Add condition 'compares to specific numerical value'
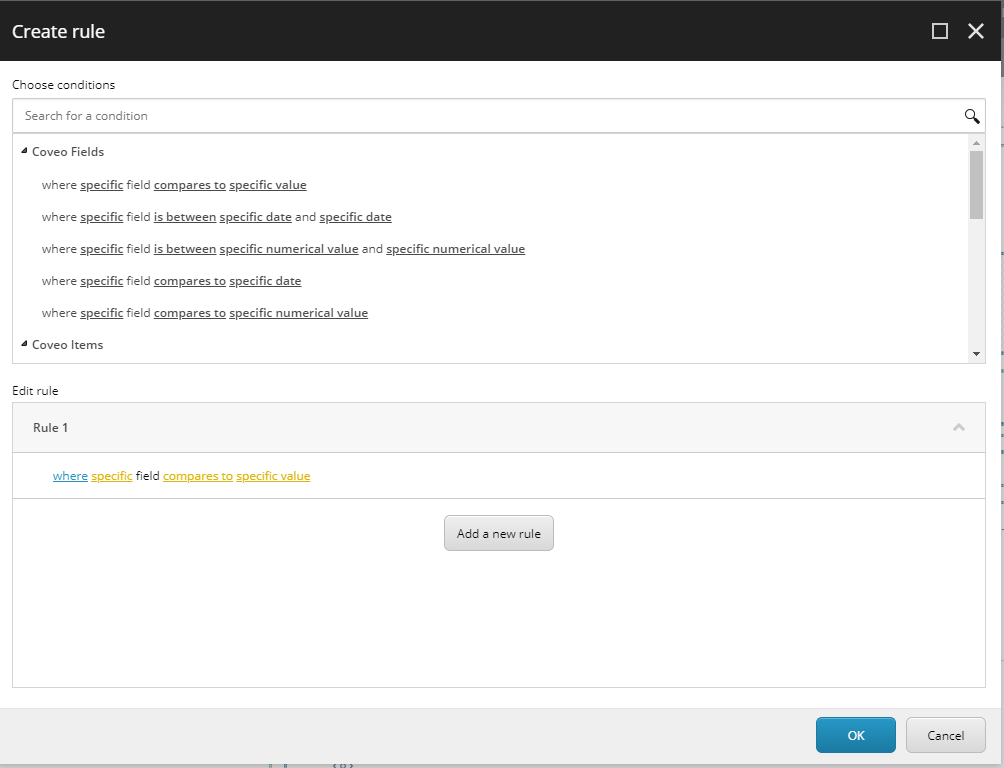This screenshot has height=768, width=1004. (205, 313)
